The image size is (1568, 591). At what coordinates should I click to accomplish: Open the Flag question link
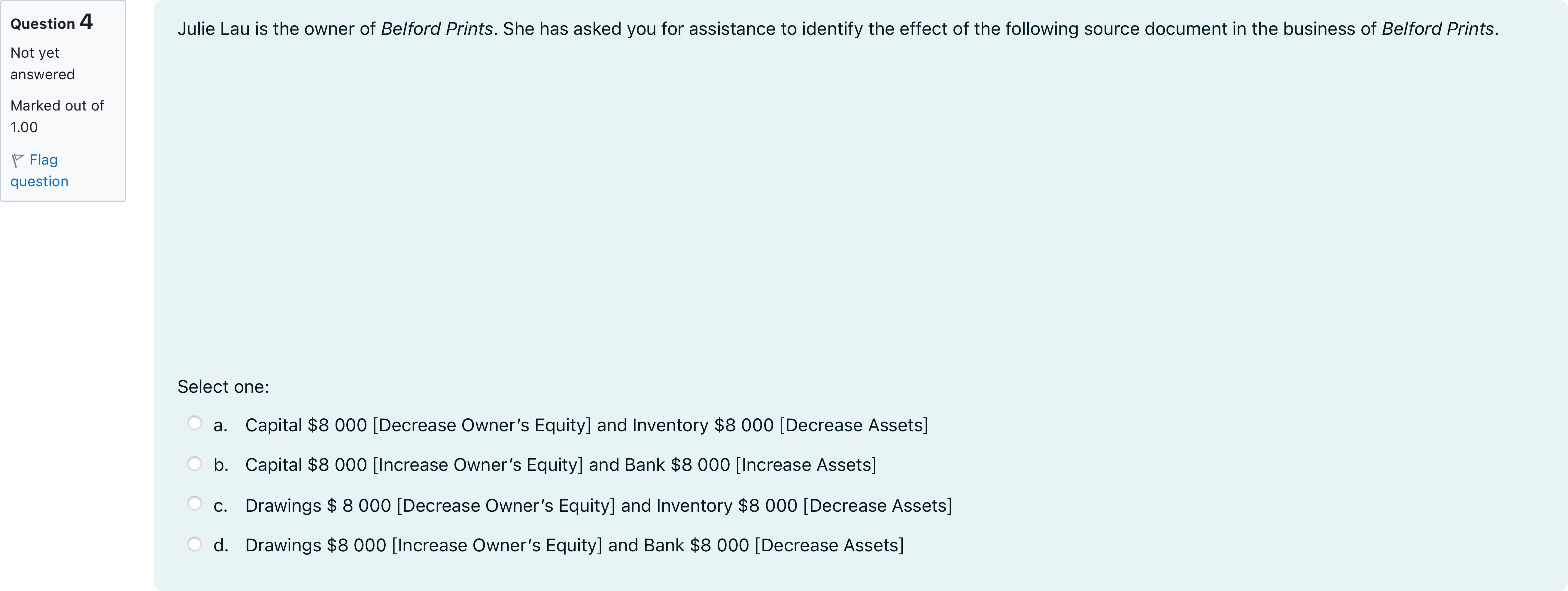coord(40,170)
